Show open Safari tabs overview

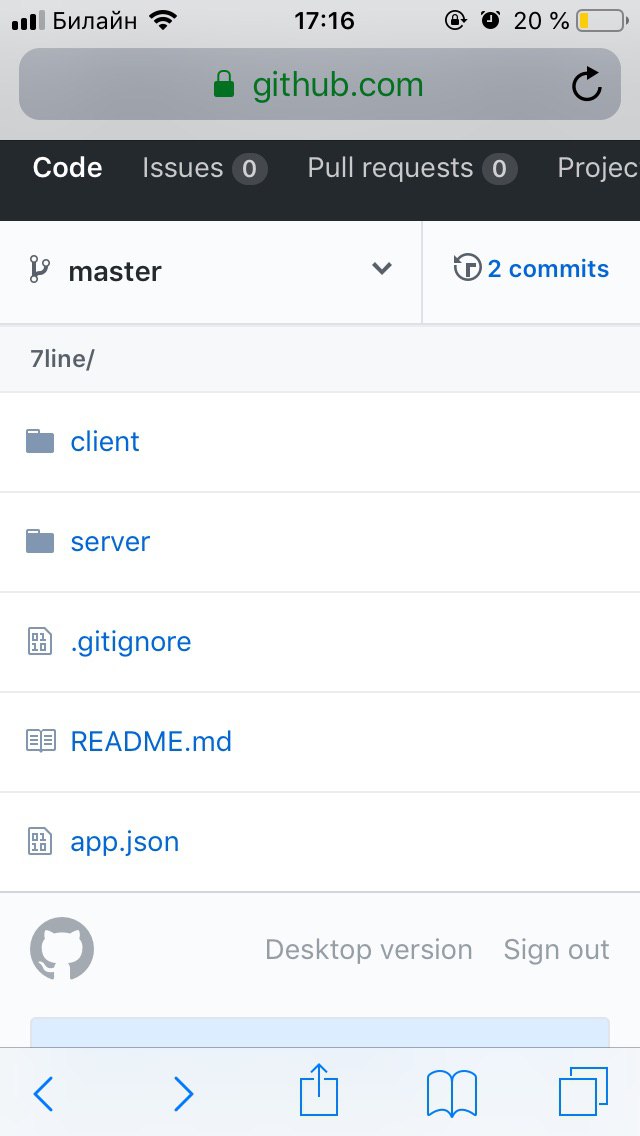[583, 1091]
